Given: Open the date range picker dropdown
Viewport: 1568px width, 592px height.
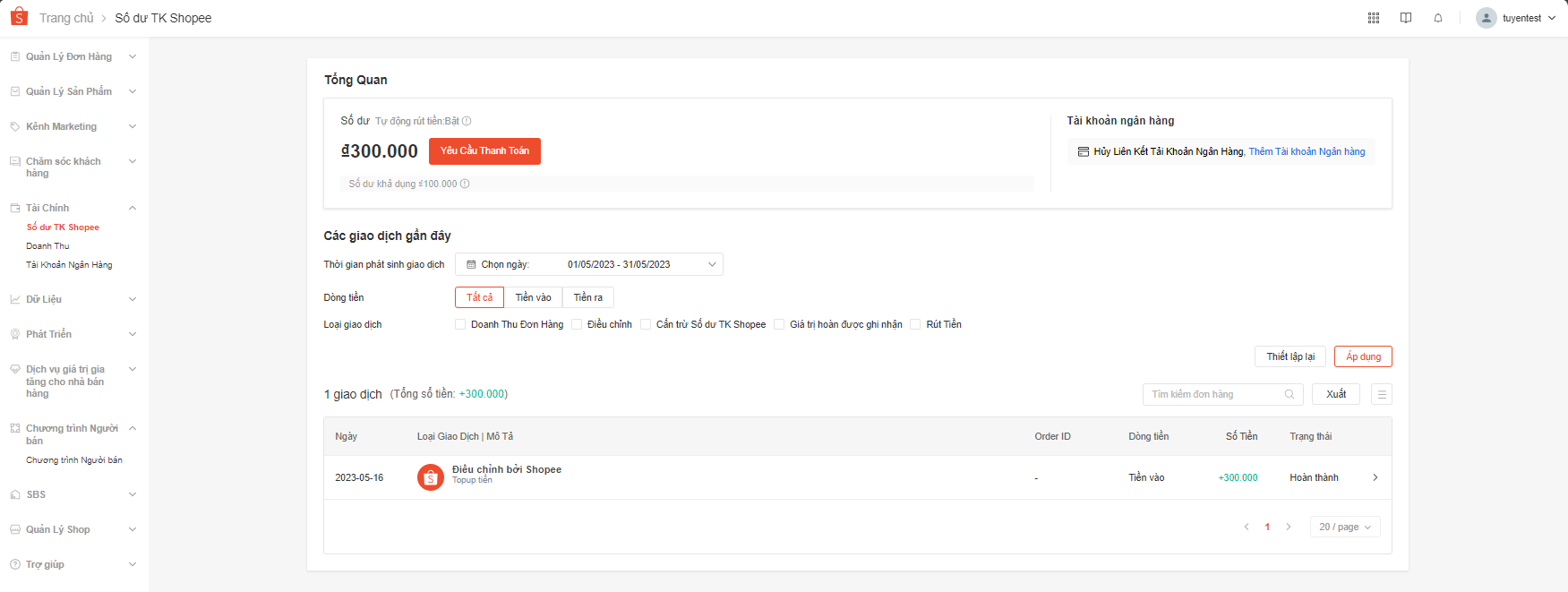Looking at the screenshot, I should coord(589,264).
